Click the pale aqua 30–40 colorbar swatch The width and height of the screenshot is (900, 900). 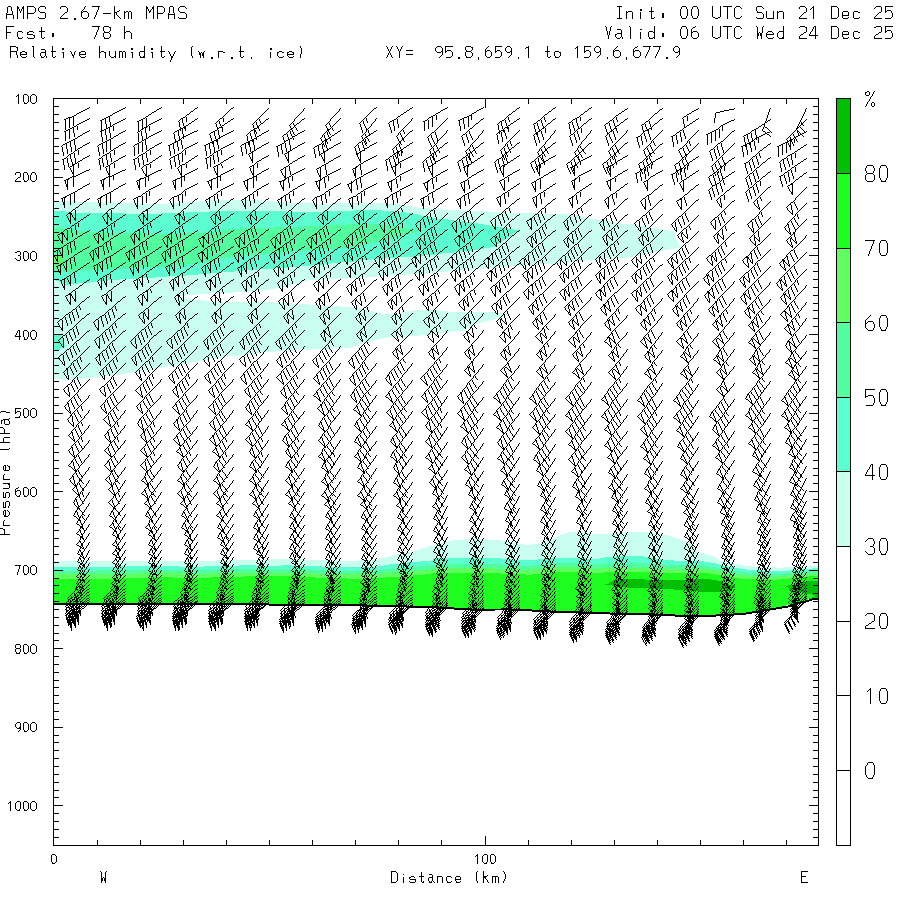coord(843,509)
